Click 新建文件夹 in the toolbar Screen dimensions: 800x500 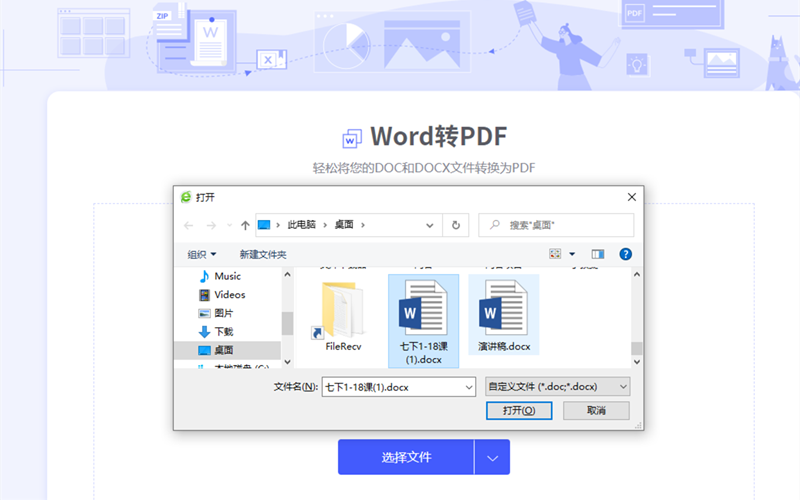(x=263, y=255)
